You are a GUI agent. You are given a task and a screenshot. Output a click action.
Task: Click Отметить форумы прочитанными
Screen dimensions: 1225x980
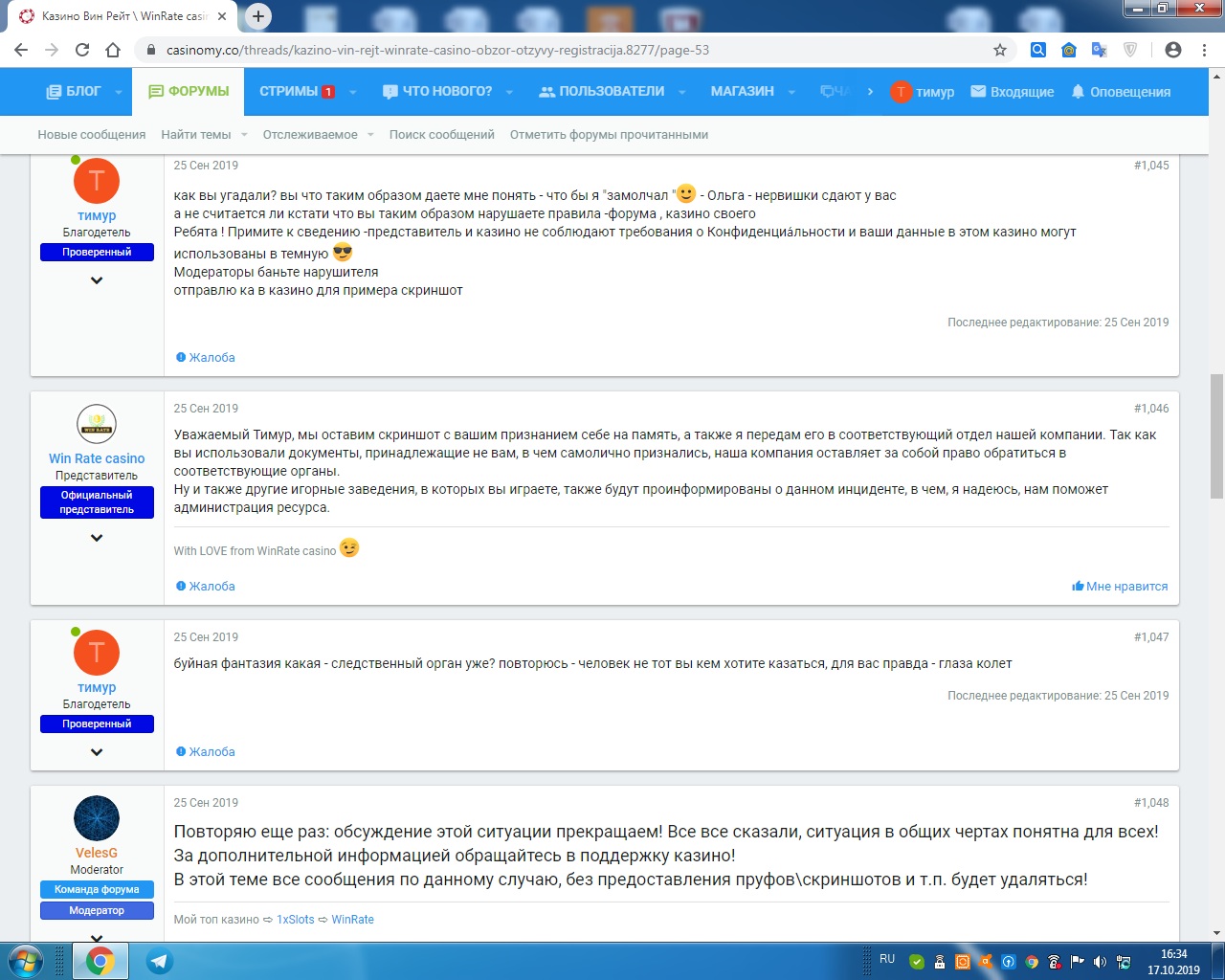tap(609, 135)
